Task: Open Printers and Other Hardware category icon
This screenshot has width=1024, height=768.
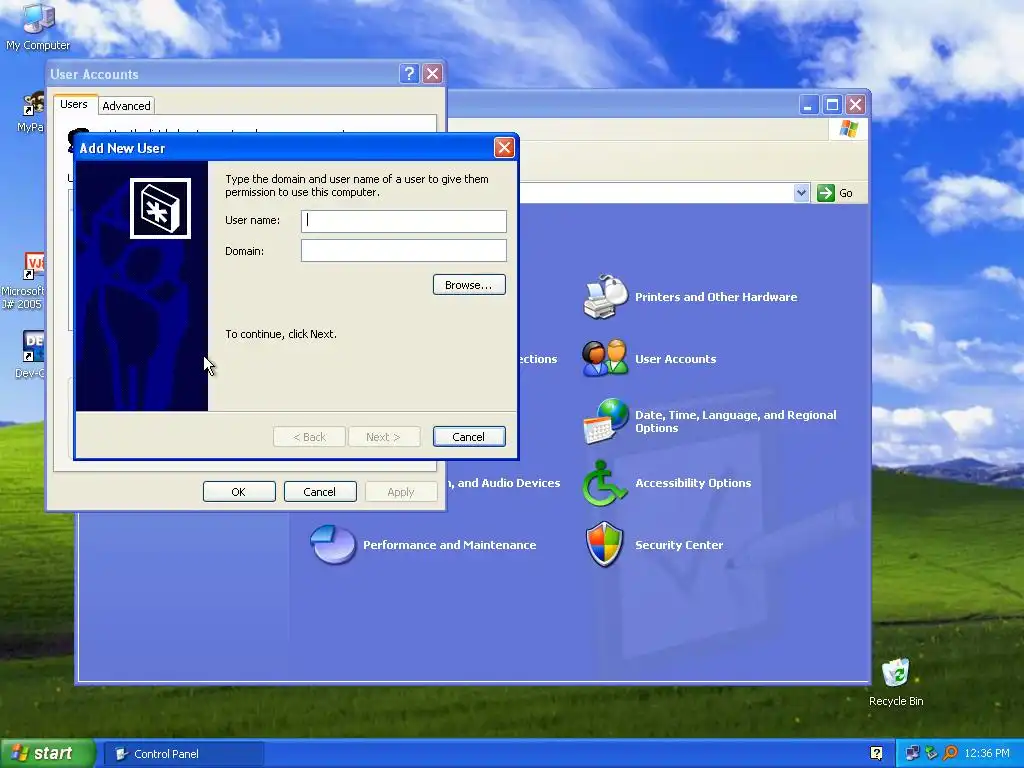Action: point(605,297)
